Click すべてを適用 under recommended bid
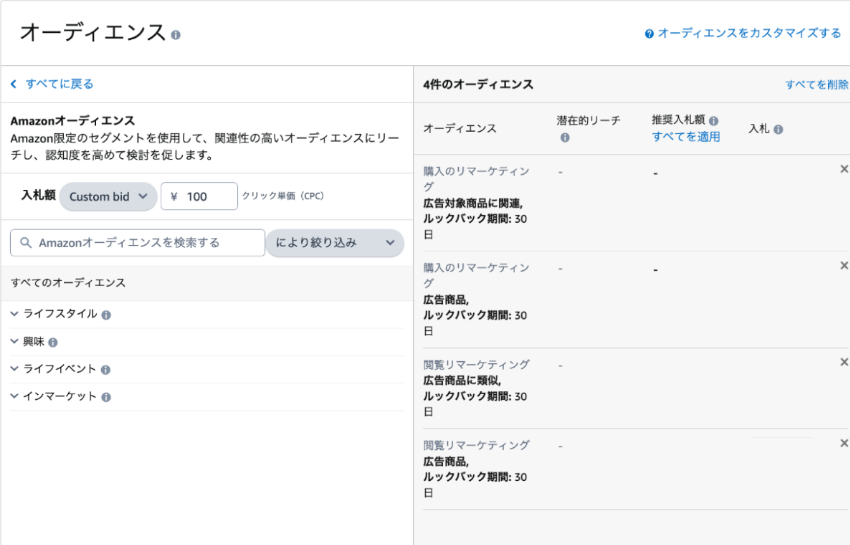The height and width of the screenshot is (545, 850). [686, 137]
